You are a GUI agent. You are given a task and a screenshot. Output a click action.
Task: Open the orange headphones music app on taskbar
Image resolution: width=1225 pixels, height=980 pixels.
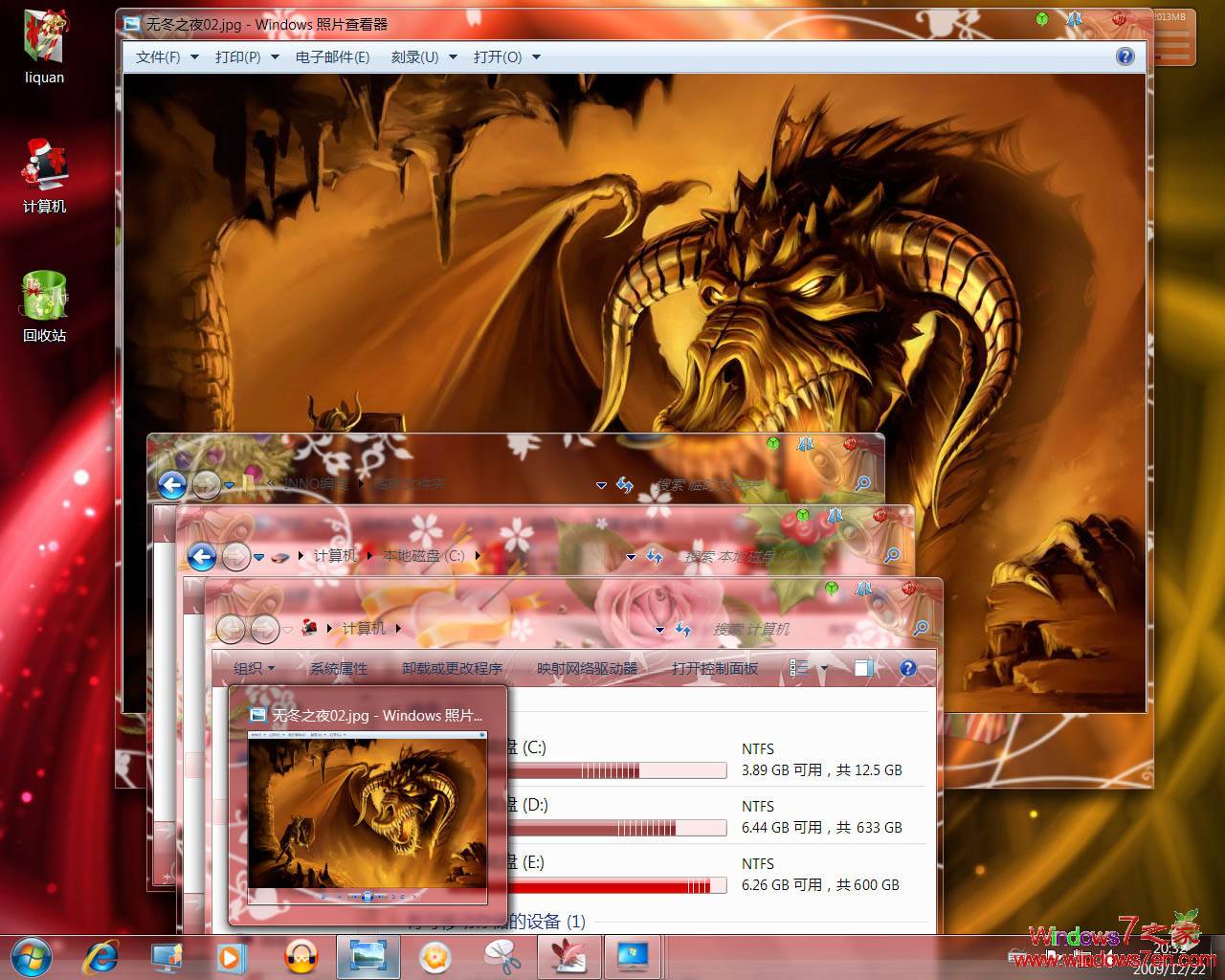point(302,957)
